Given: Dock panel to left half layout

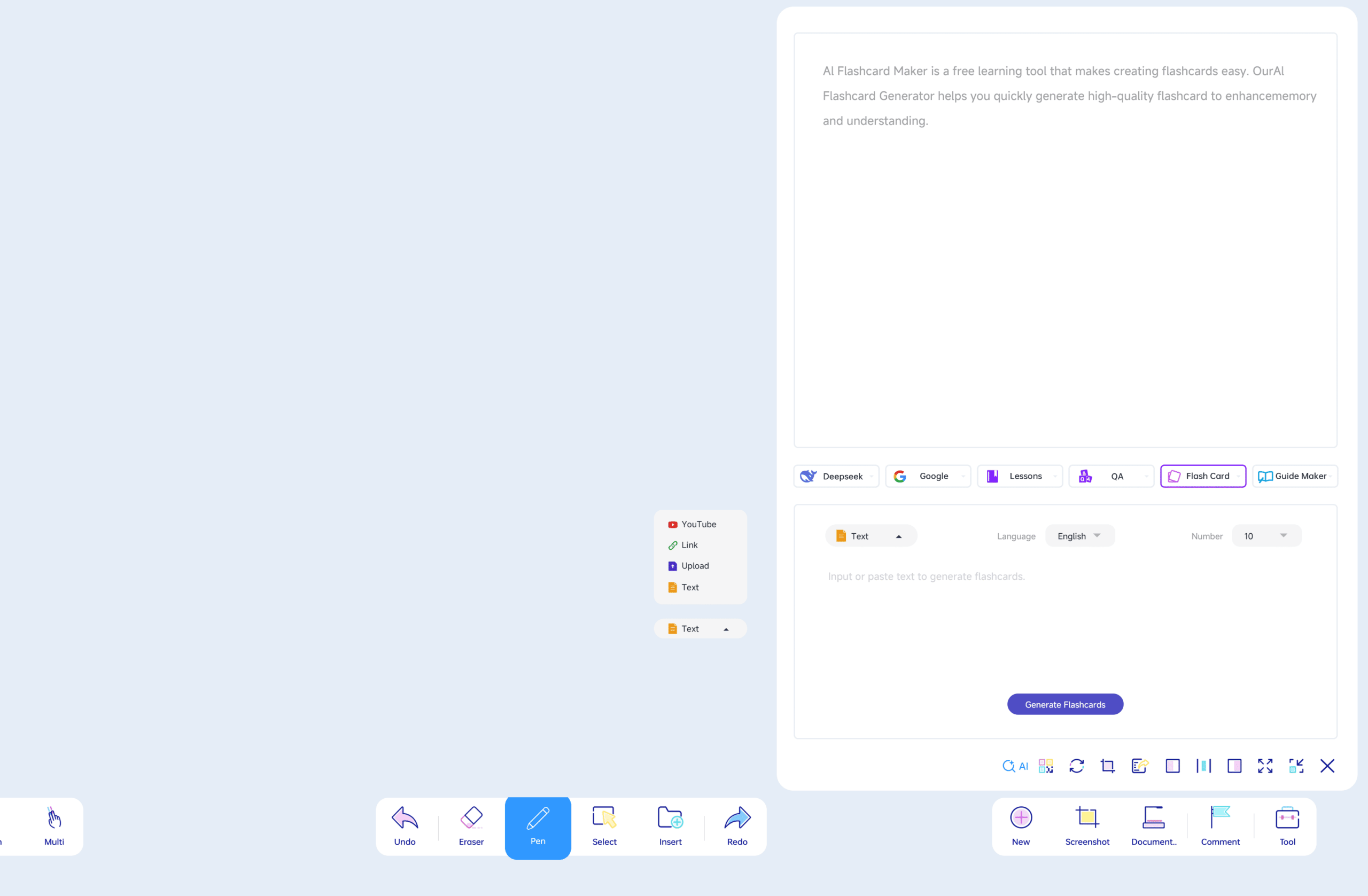Looking at the screenshot, I should point(1172,766).
